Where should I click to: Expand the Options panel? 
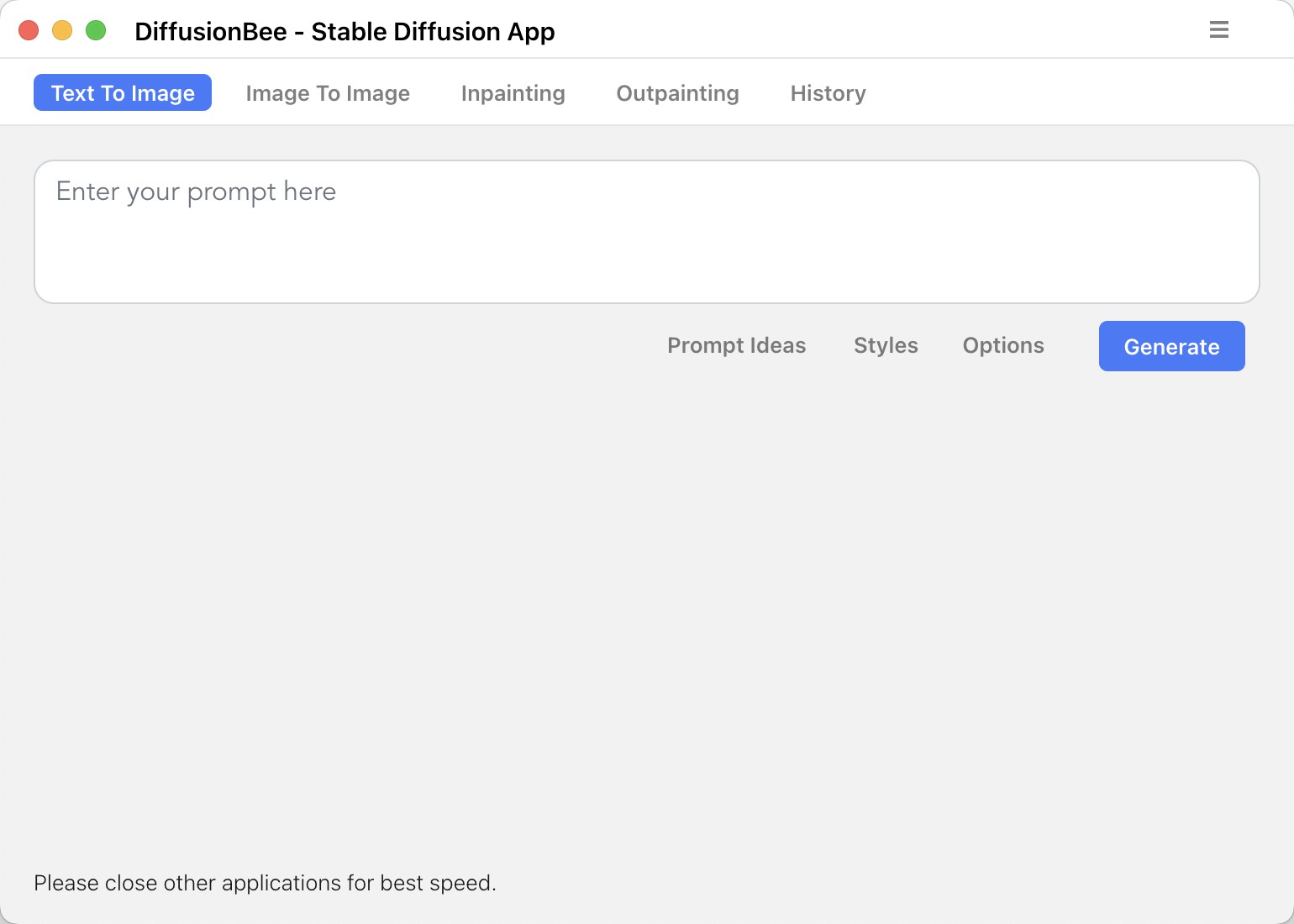tap(1003, 346)
